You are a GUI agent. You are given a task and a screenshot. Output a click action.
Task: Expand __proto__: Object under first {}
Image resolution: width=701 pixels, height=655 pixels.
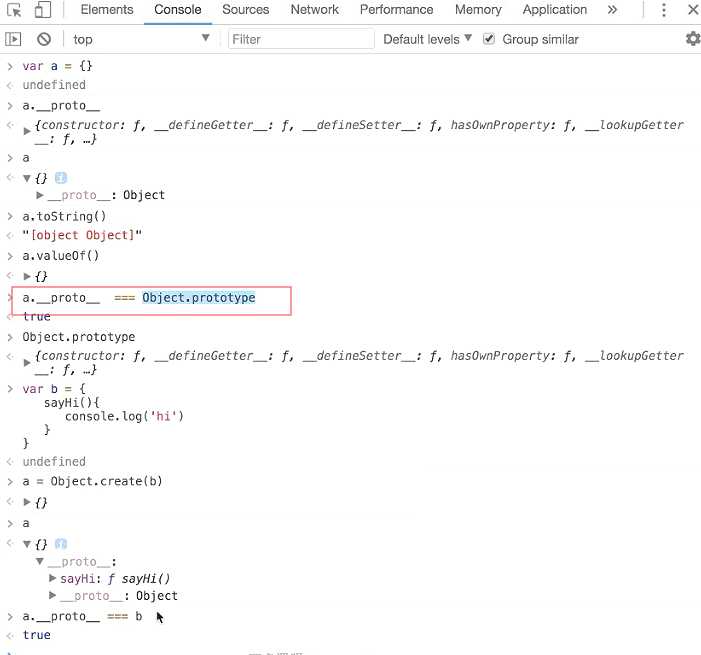coord(40,195)
